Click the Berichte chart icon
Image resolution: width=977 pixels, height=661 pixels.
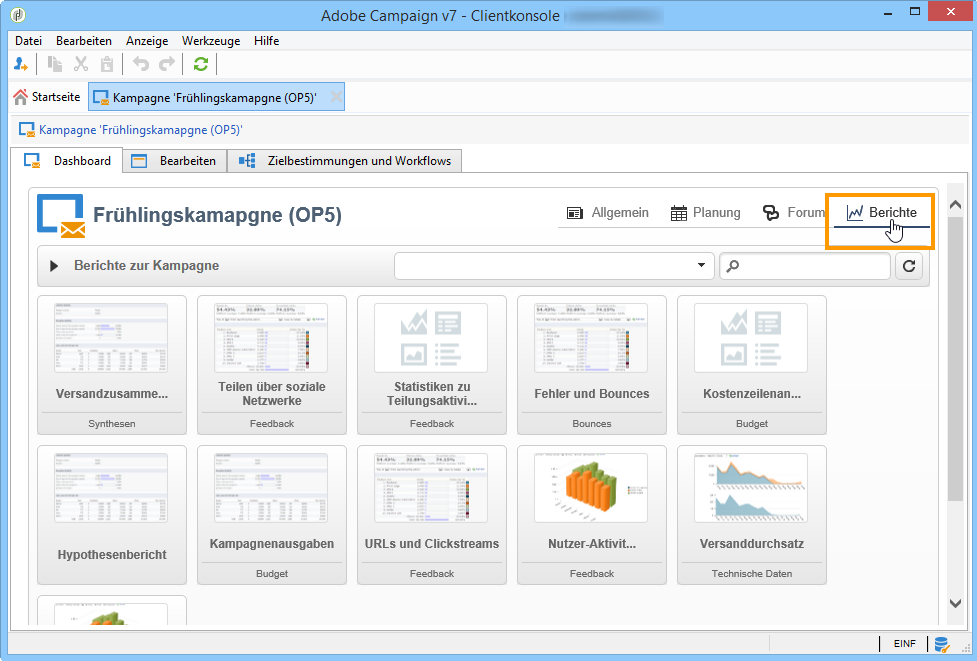click(855, 213)
